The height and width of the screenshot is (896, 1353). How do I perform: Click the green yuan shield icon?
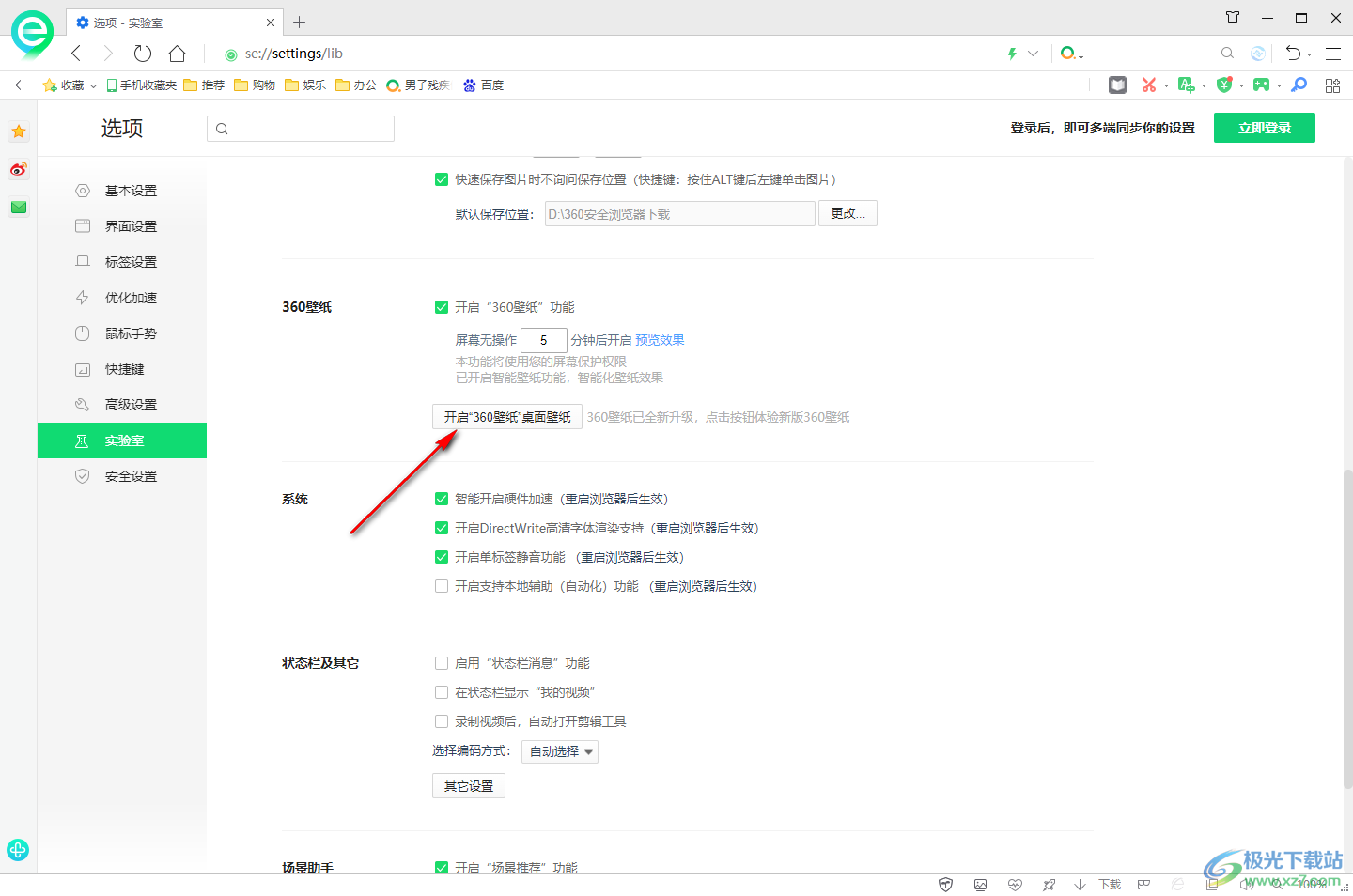coord(1223,85)
